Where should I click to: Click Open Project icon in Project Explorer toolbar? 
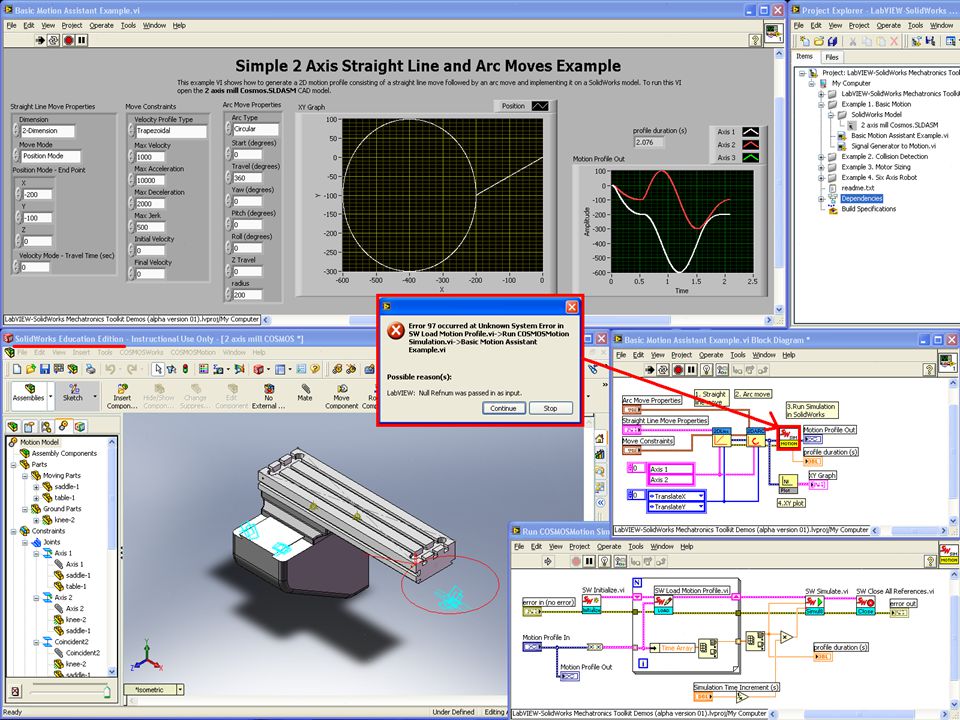pyautogui.click(x=819, y=41)
